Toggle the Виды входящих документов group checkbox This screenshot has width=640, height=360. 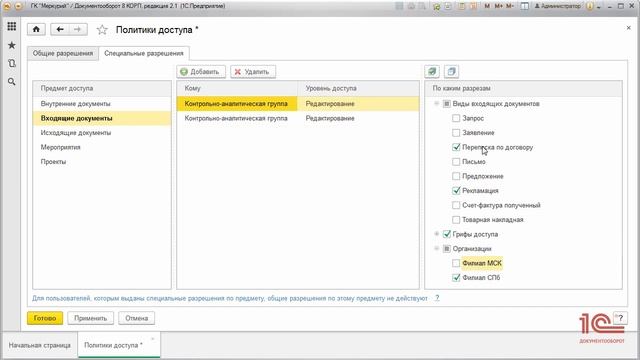(x=447, y=104)
